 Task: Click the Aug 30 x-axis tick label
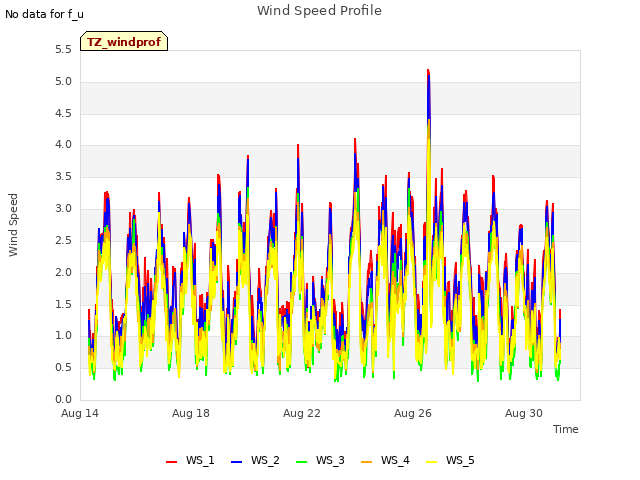tap(524, 413)
